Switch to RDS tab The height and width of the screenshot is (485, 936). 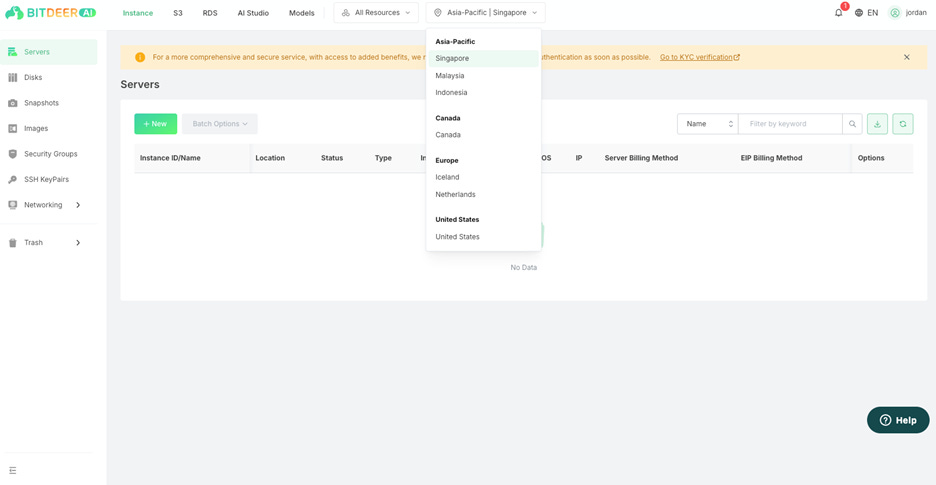(x=210, y=13)
